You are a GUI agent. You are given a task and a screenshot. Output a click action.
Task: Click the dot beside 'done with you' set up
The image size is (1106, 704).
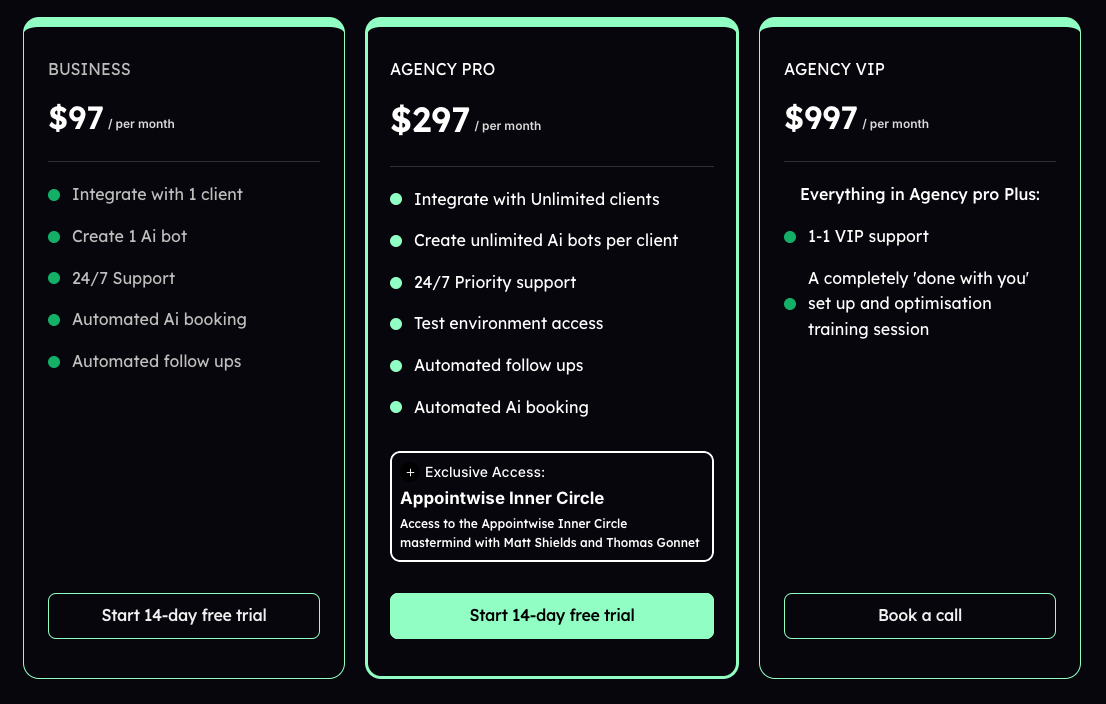(x=790, y=304)
